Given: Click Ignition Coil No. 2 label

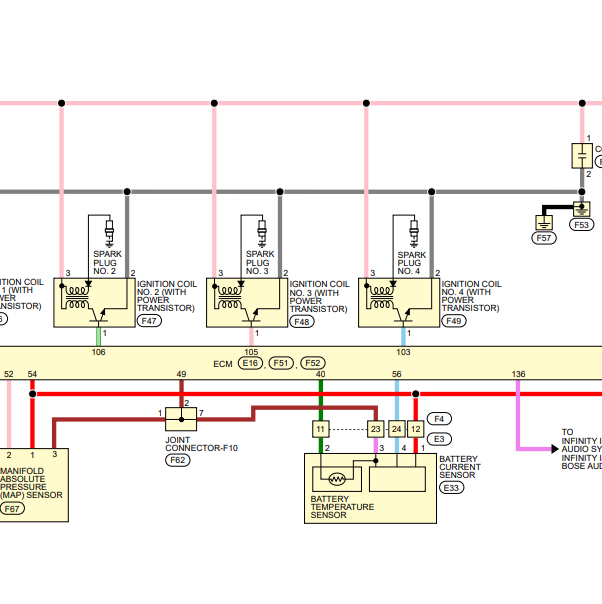Looking at the screenshot, I should pyautogui.click(x=167, y=296).
